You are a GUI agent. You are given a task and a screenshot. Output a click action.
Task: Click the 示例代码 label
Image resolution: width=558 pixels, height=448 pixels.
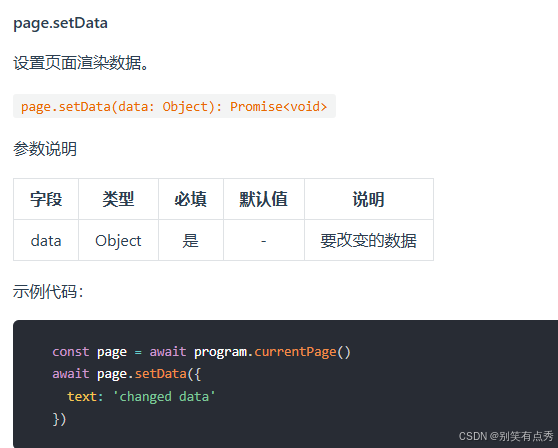(48, 291)
